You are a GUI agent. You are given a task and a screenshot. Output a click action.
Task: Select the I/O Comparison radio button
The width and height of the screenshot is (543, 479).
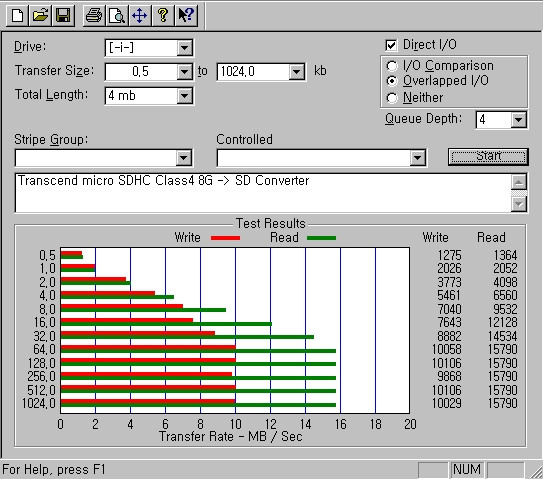click(x=392, y=66)
